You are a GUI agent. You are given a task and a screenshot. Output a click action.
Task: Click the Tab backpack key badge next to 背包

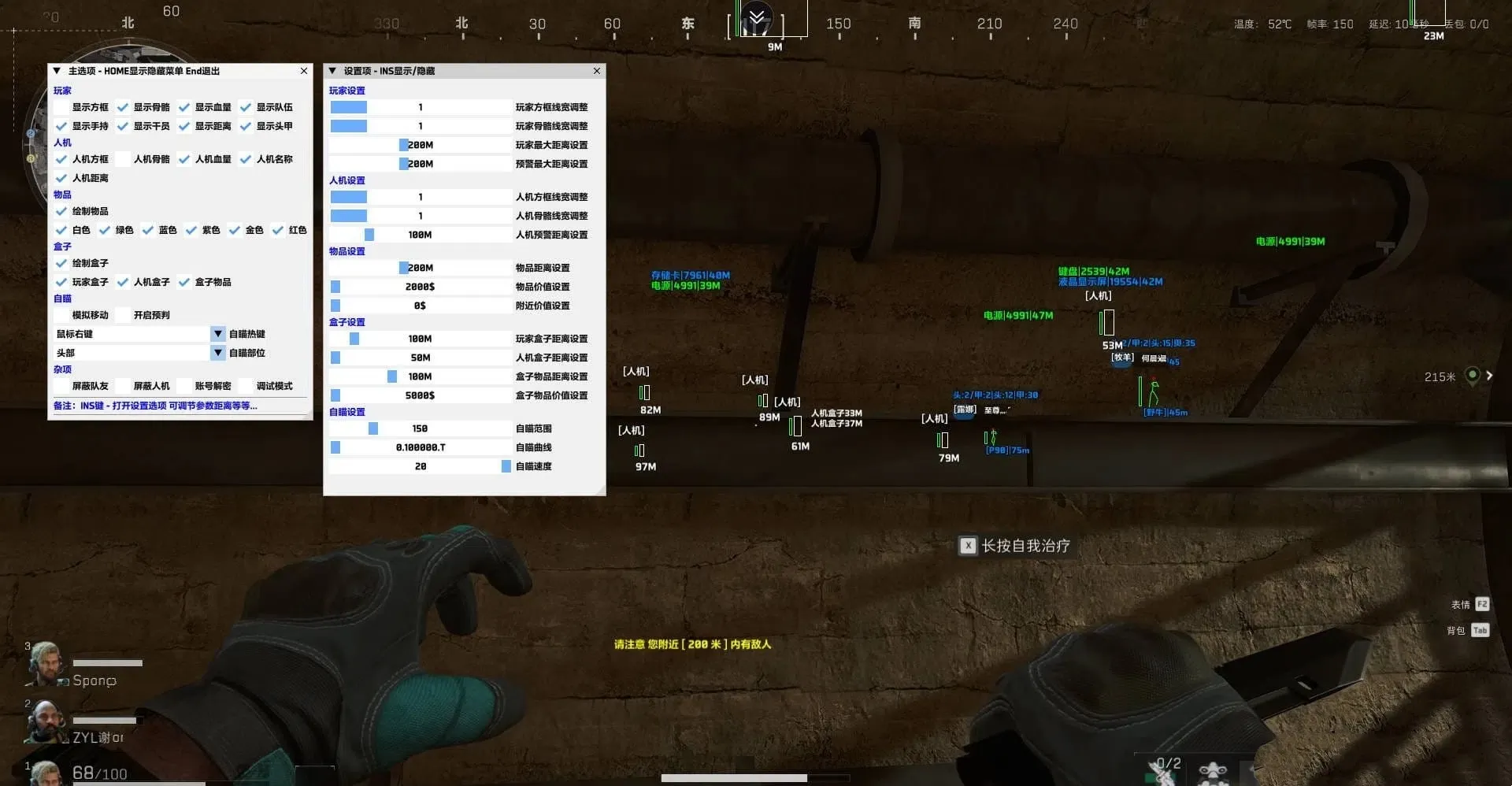pyautogui.click(x=1480, y=630)
